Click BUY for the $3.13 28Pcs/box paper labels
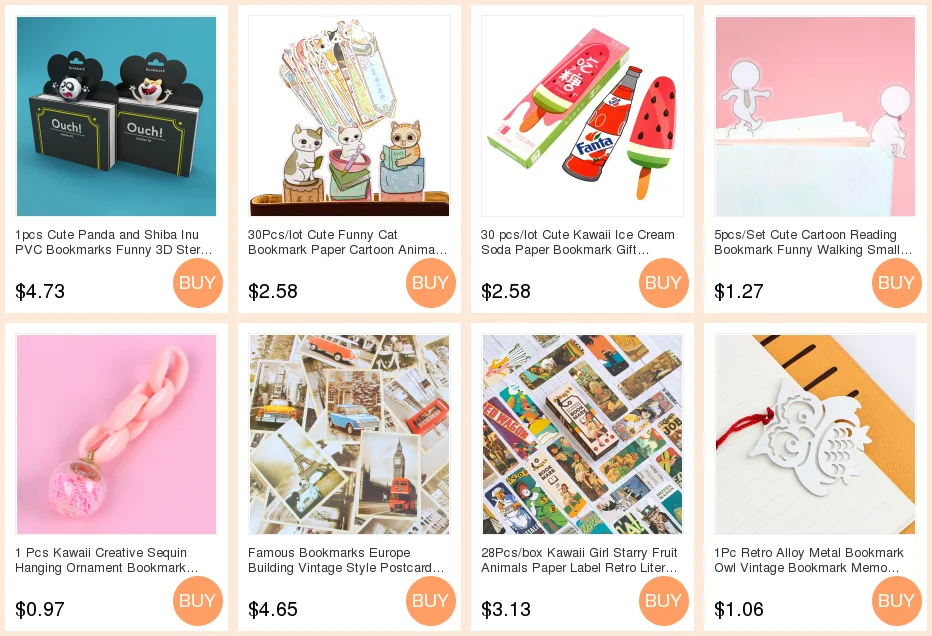The height and width of the screenshot is (636, 932). 664,600
